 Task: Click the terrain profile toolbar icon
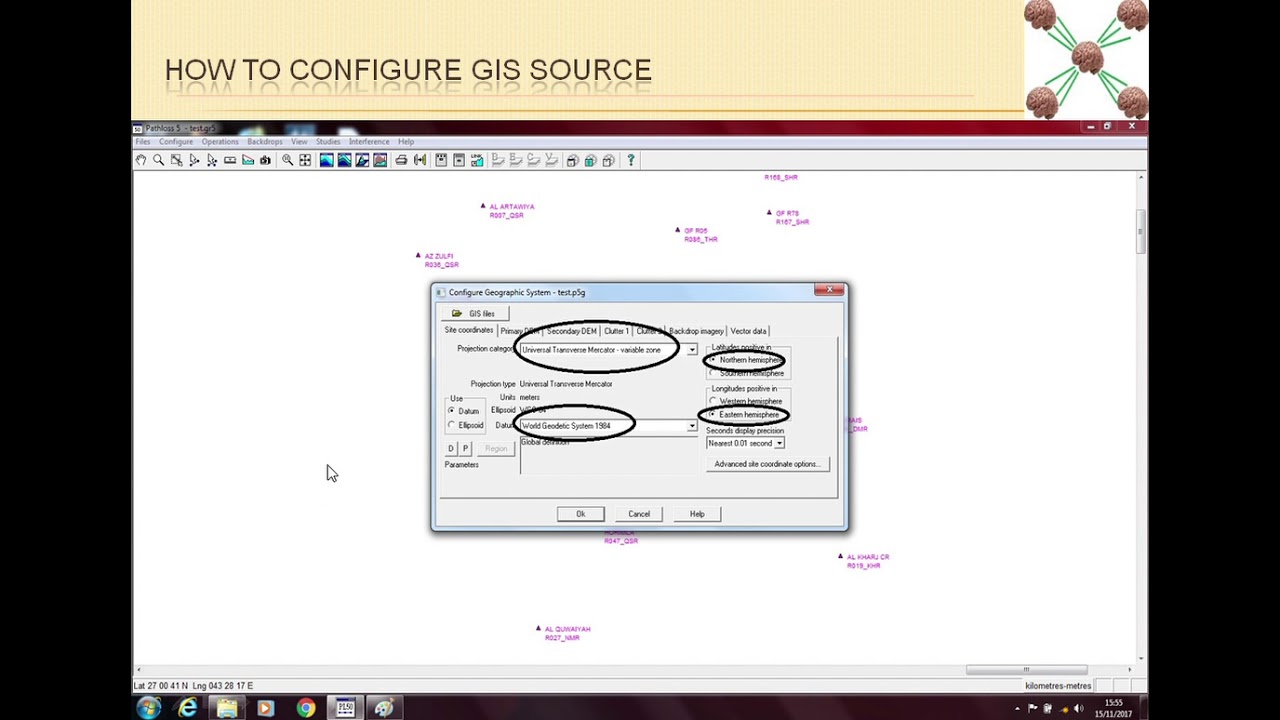tap(248, 160)
